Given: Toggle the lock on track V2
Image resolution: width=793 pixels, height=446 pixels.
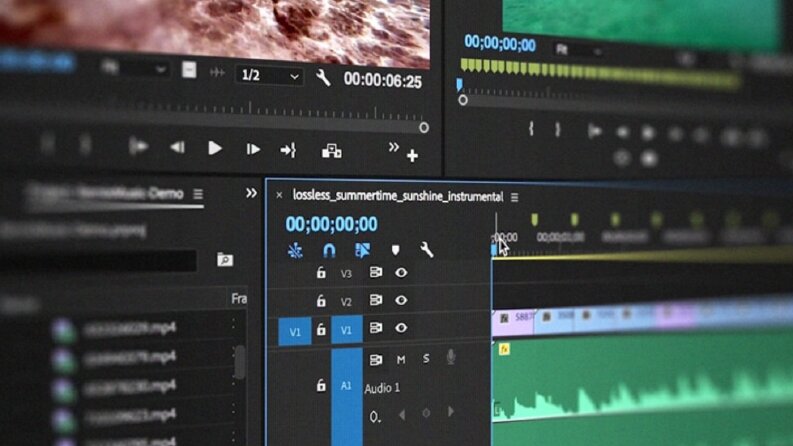Looking at the screenshot, I should 321,301.
